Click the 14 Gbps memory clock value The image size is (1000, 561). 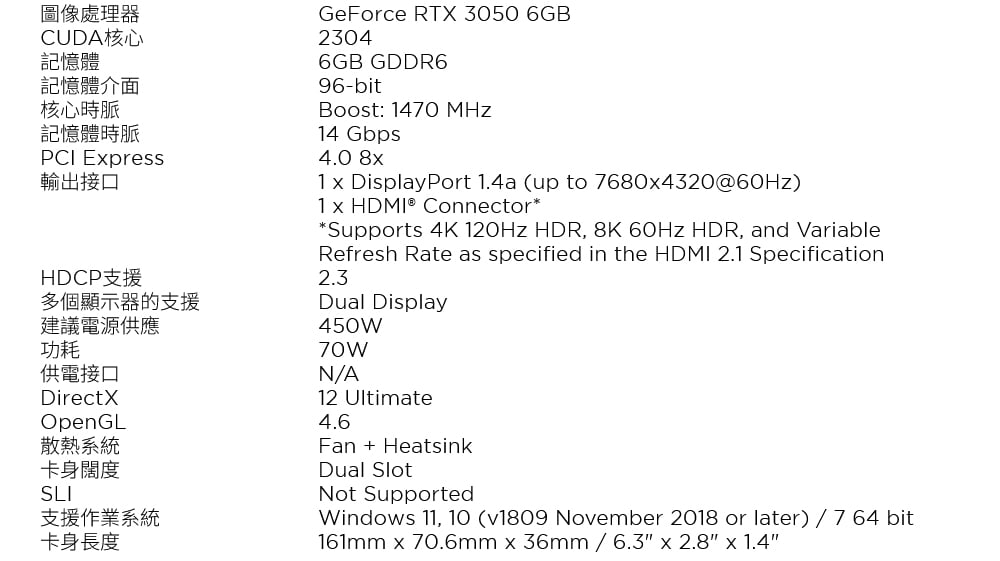click(359, 135)
